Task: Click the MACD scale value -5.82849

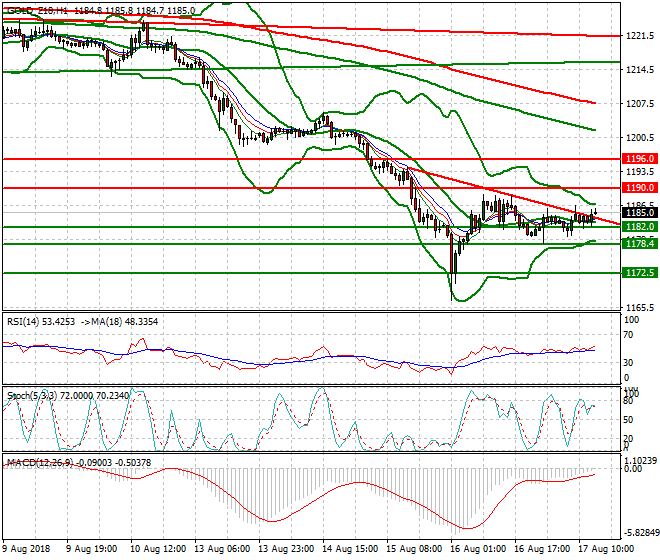Action: [640, 533]
